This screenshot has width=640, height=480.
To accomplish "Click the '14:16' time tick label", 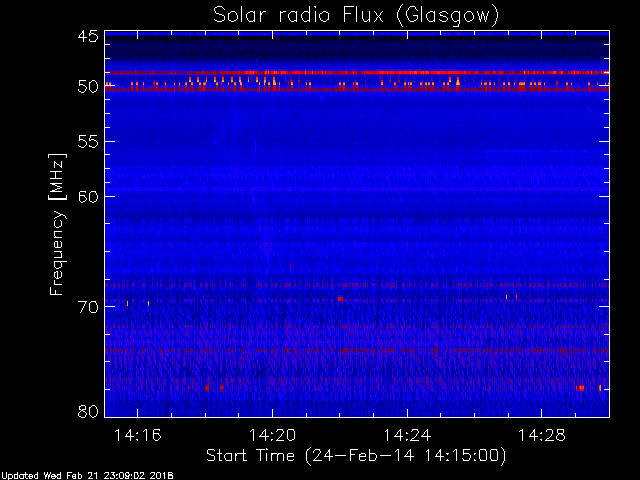I will pos(138,435).
